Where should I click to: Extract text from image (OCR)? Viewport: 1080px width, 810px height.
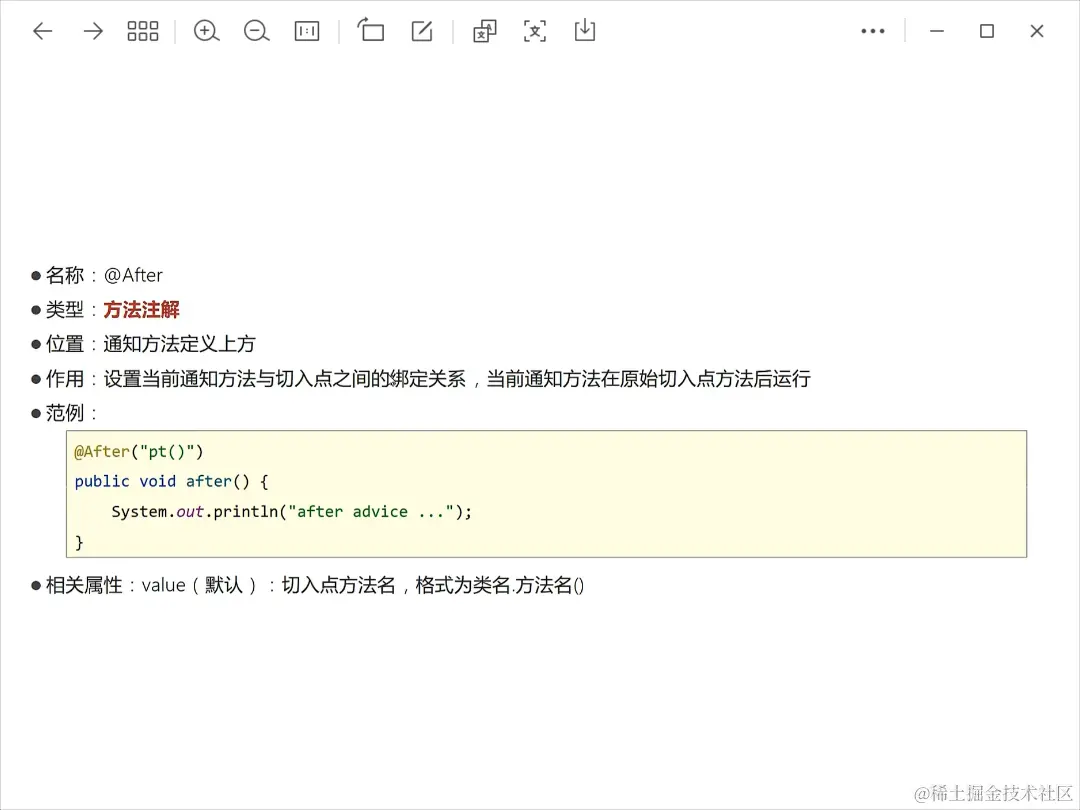tap(534, 31)
